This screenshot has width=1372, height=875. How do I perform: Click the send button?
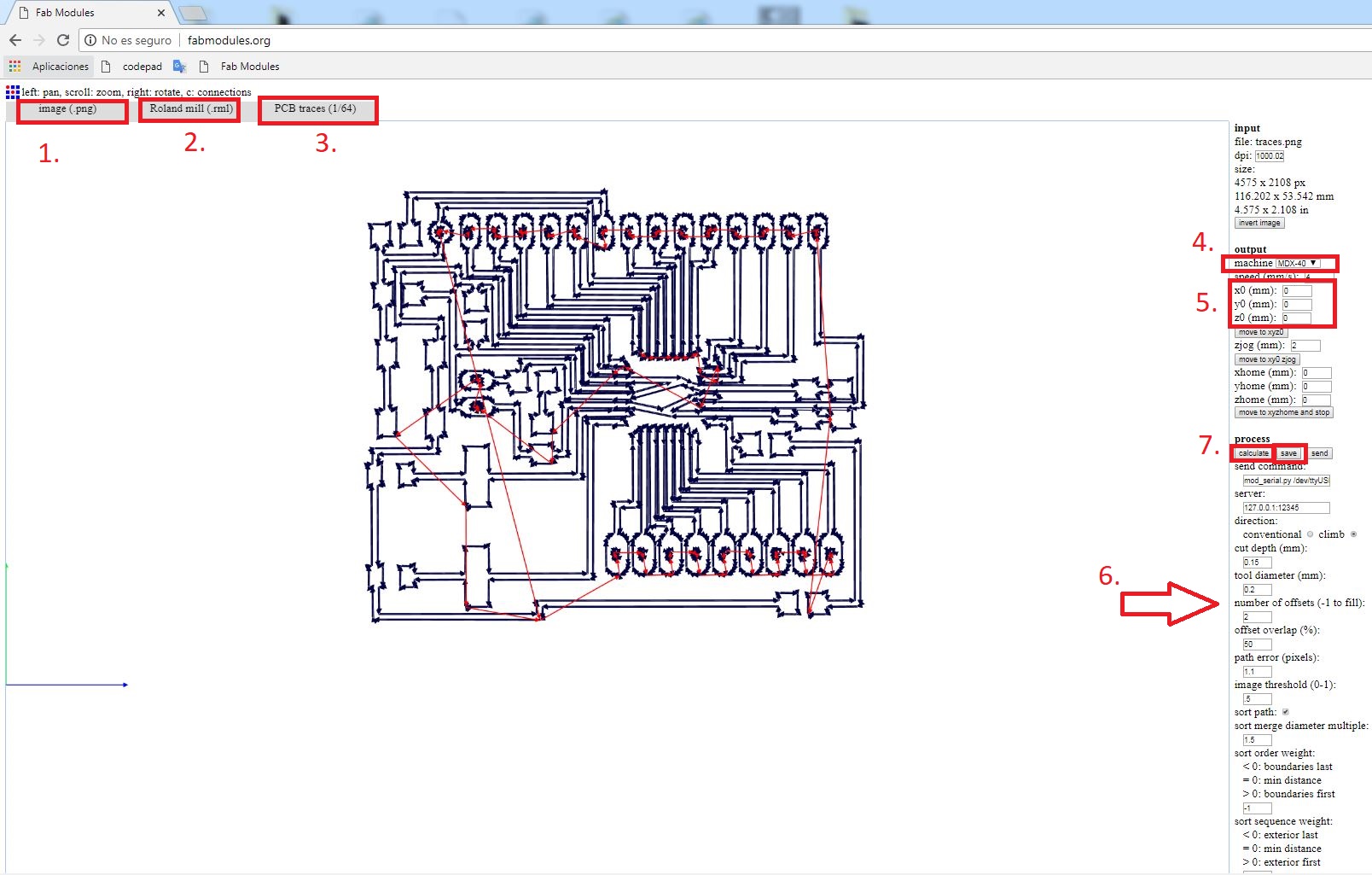click(1319, 453)
